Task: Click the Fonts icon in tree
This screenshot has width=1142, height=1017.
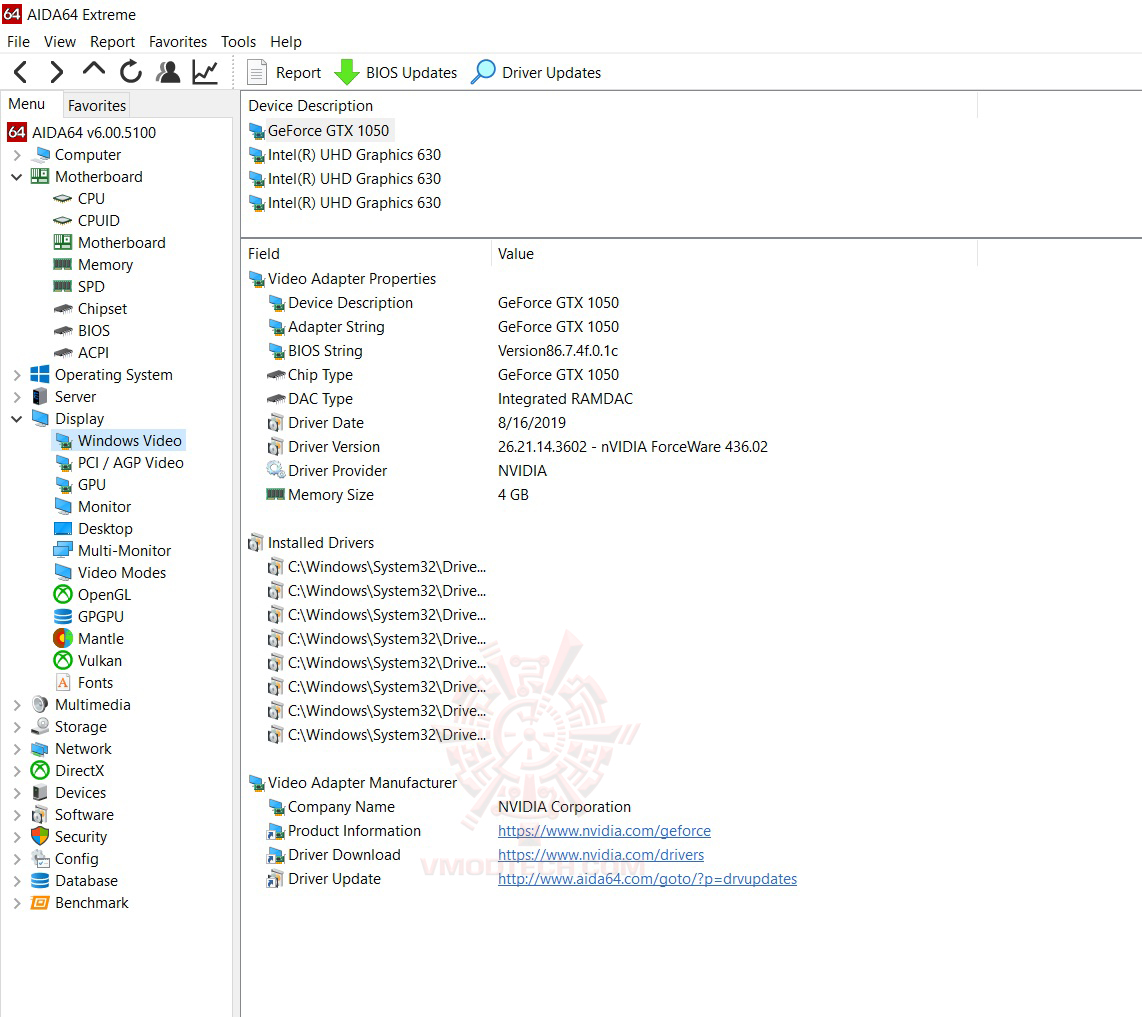Action: [63, 683]
